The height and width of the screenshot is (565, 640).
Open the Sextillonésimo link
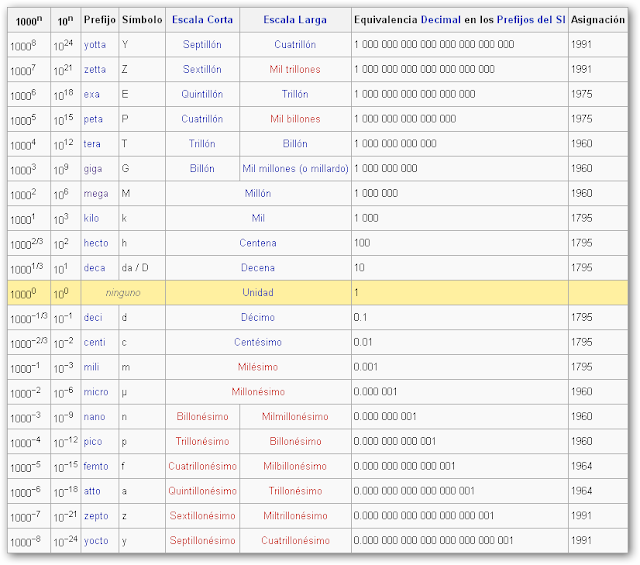[202, 516]
